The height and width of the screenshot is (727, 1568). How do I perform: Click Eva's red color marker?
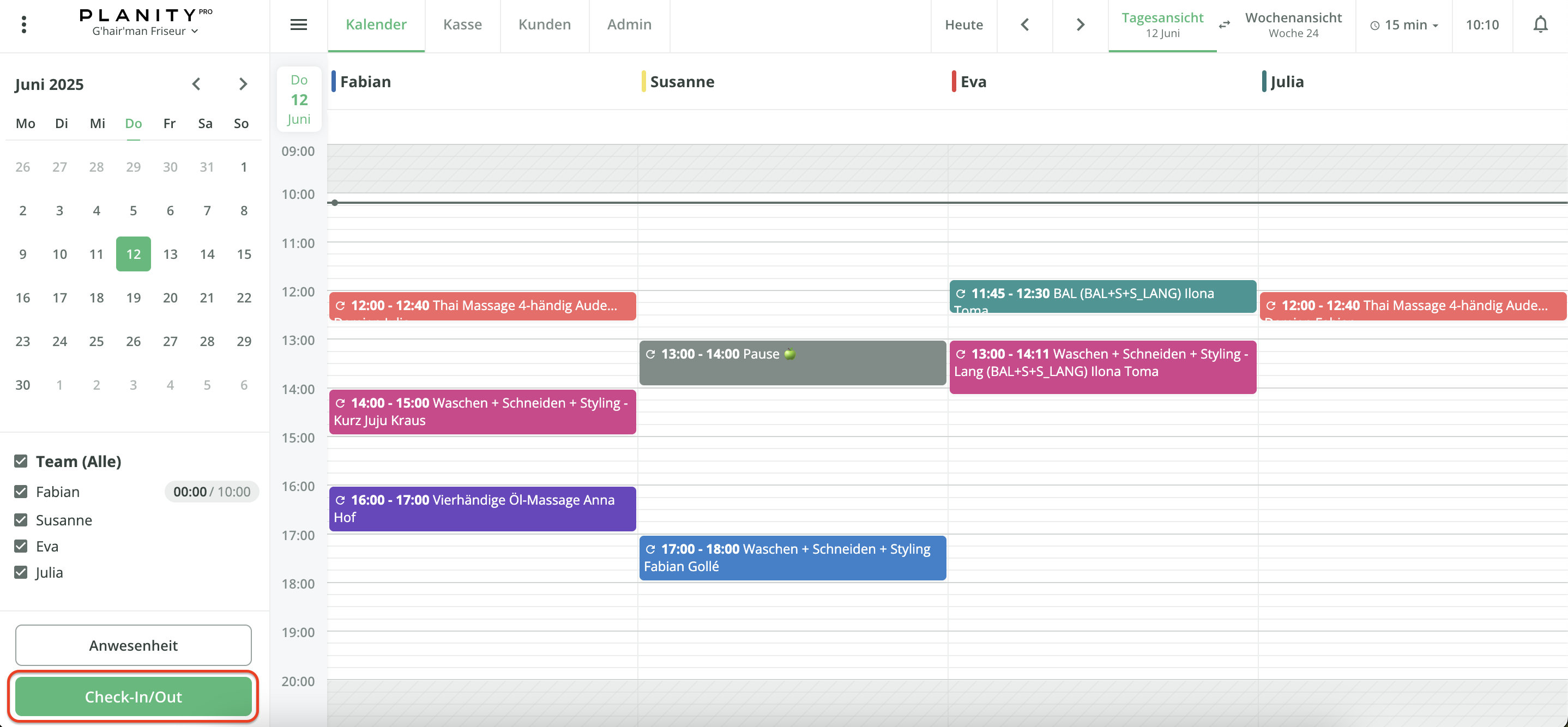pyautogui.click(x=954, y=82)
